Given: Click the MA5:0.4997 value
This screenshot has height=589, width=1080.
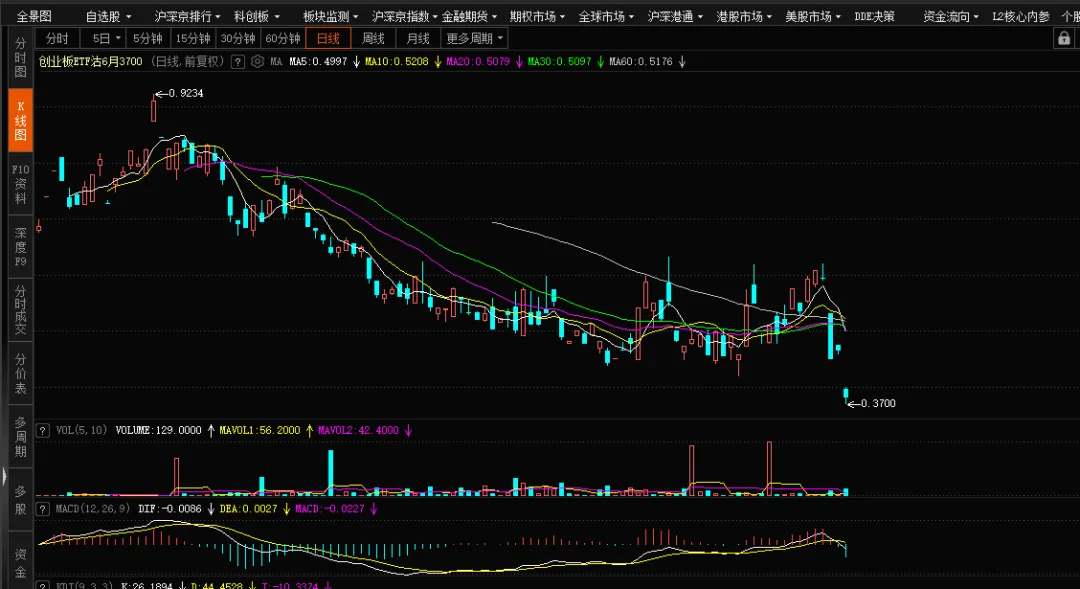Looking at the screenshot, I should click(x=318, y=62).
